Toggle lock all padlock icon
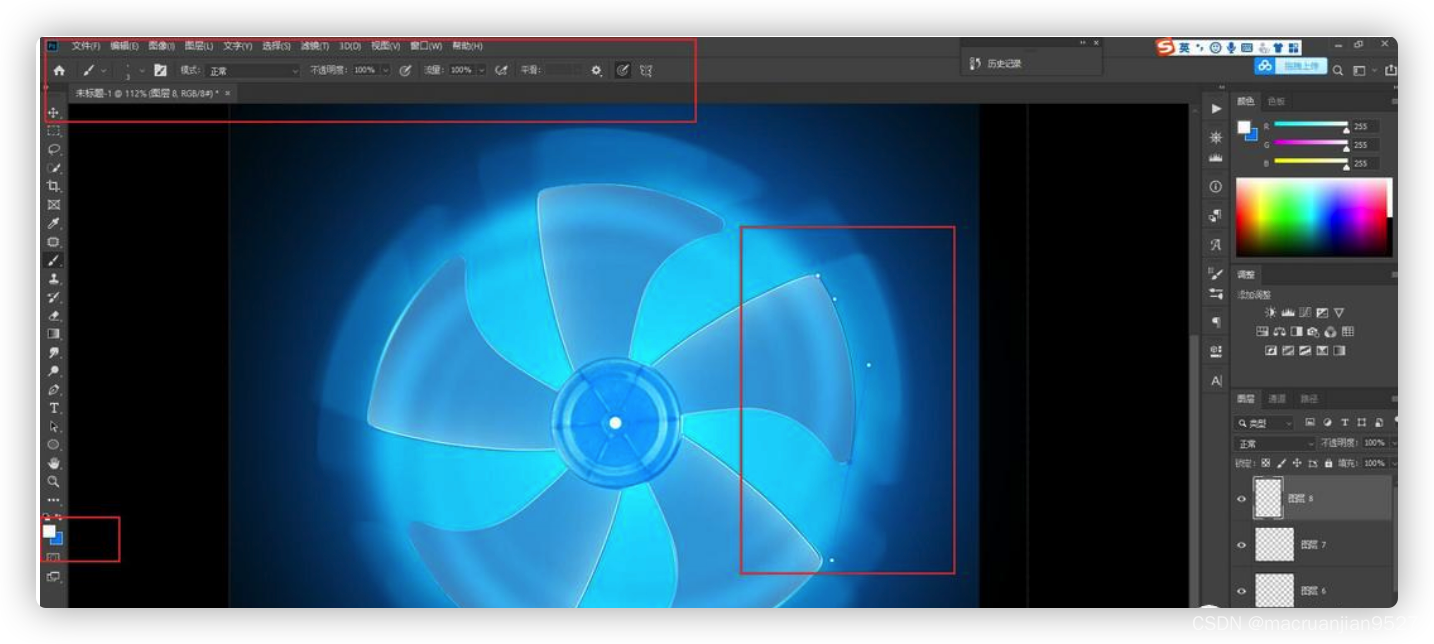Screen dimensions: 1434x644 pos(1328,463)
